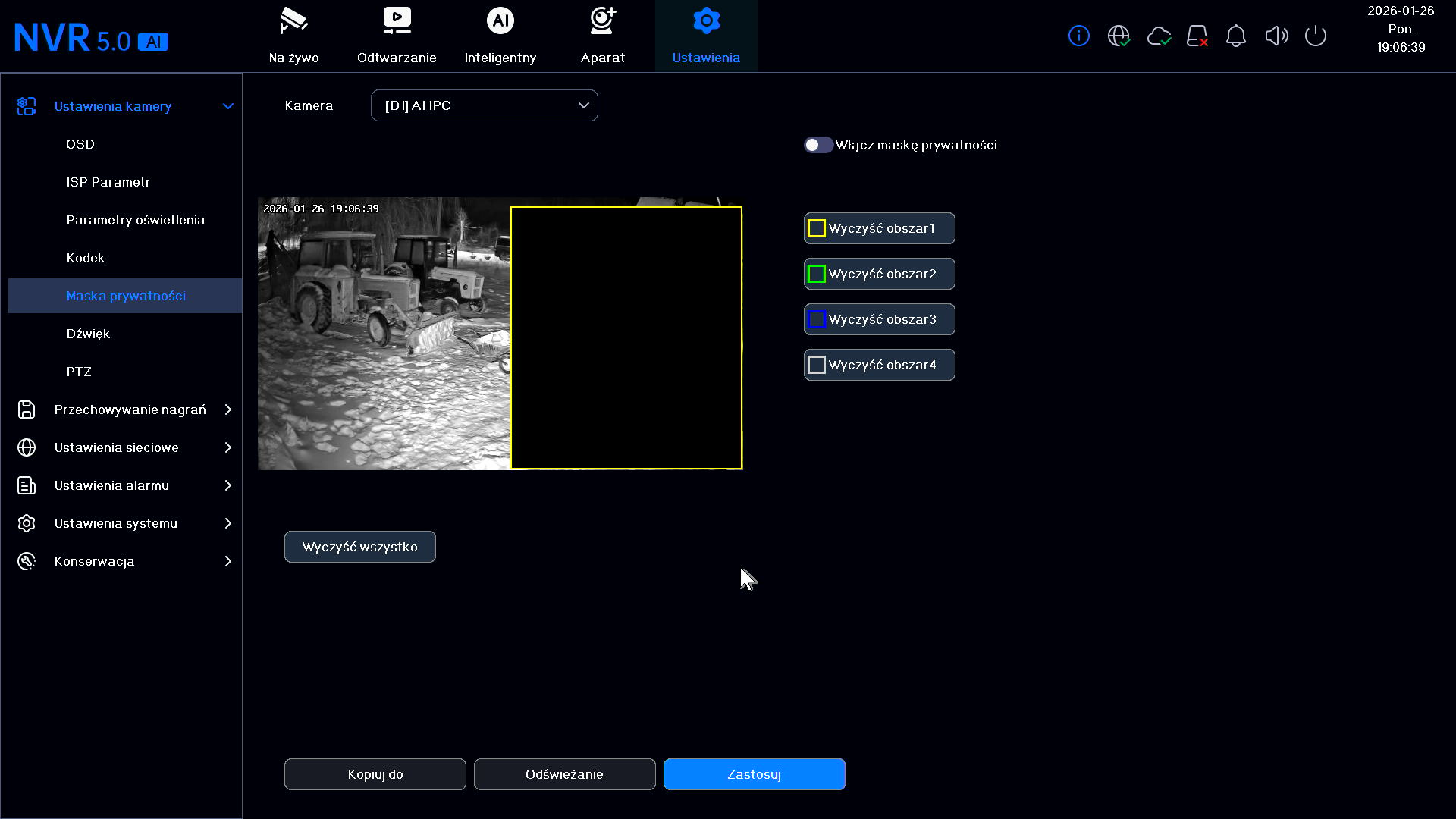
Task: Click the Konserwacja wrench icon
Action: coord(27,561)
